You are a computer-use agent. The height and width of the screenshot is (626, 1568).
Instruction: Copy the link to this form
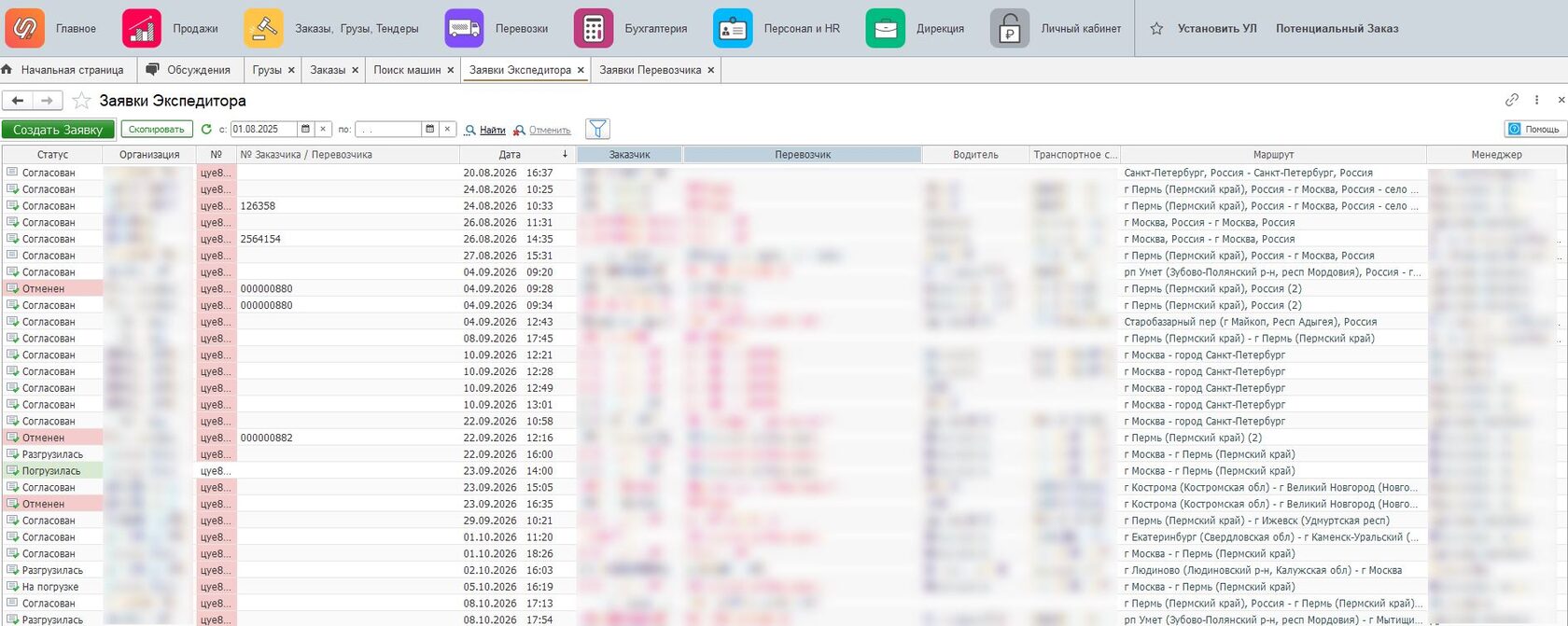[1512, 100]
